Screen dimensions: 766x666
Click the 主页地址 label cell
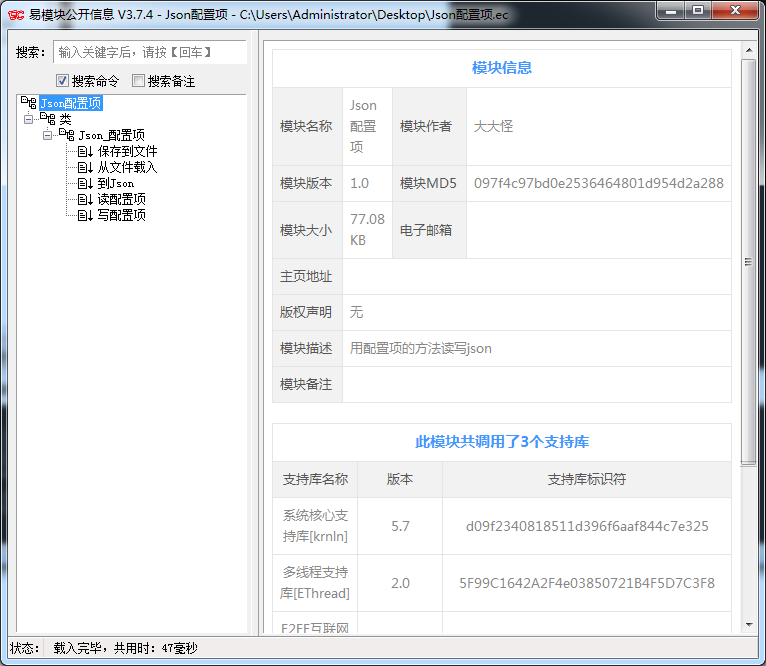point(306,277)
